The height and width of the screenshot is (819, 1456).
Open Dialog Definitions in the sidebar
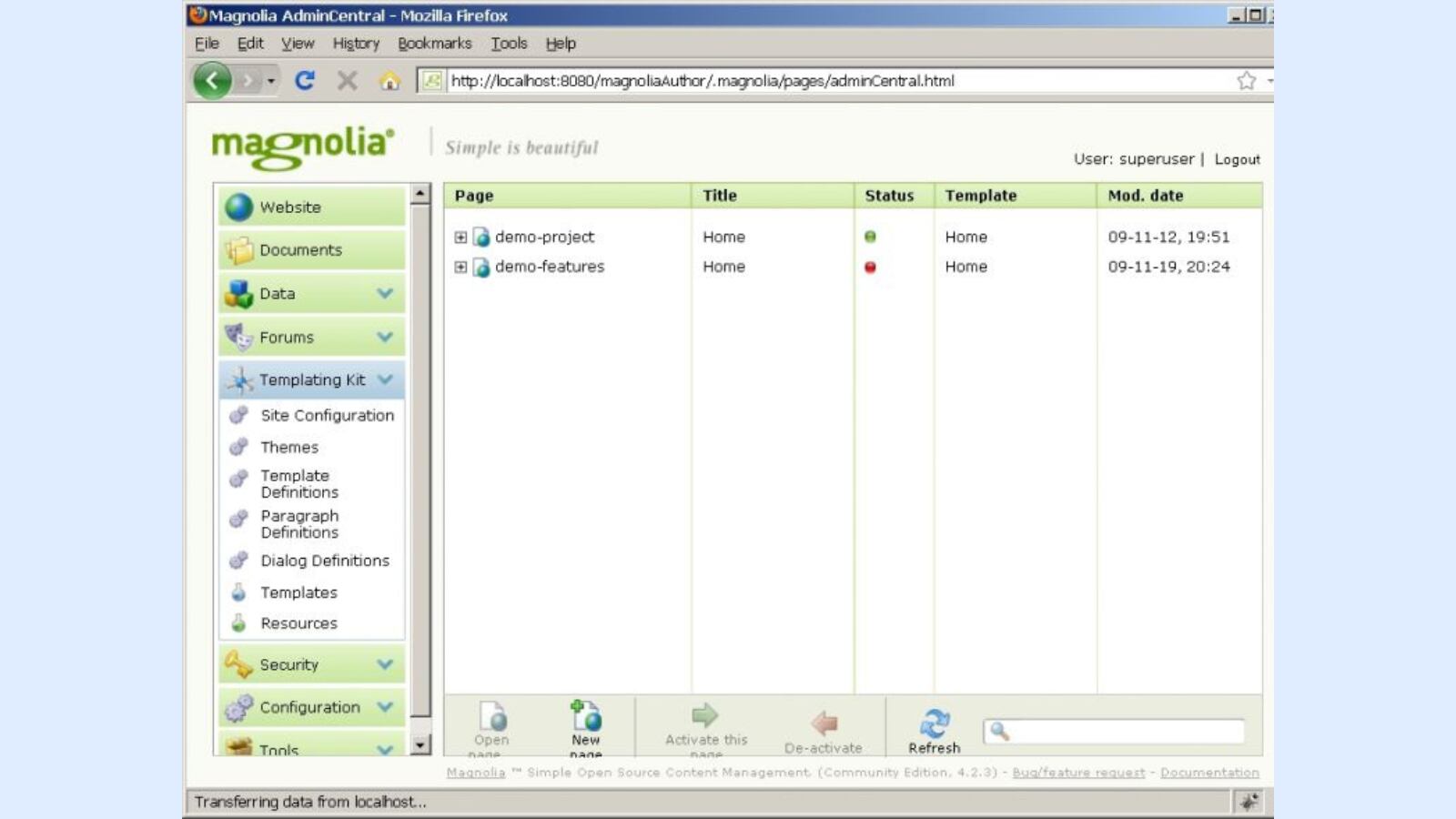point(325,561)
